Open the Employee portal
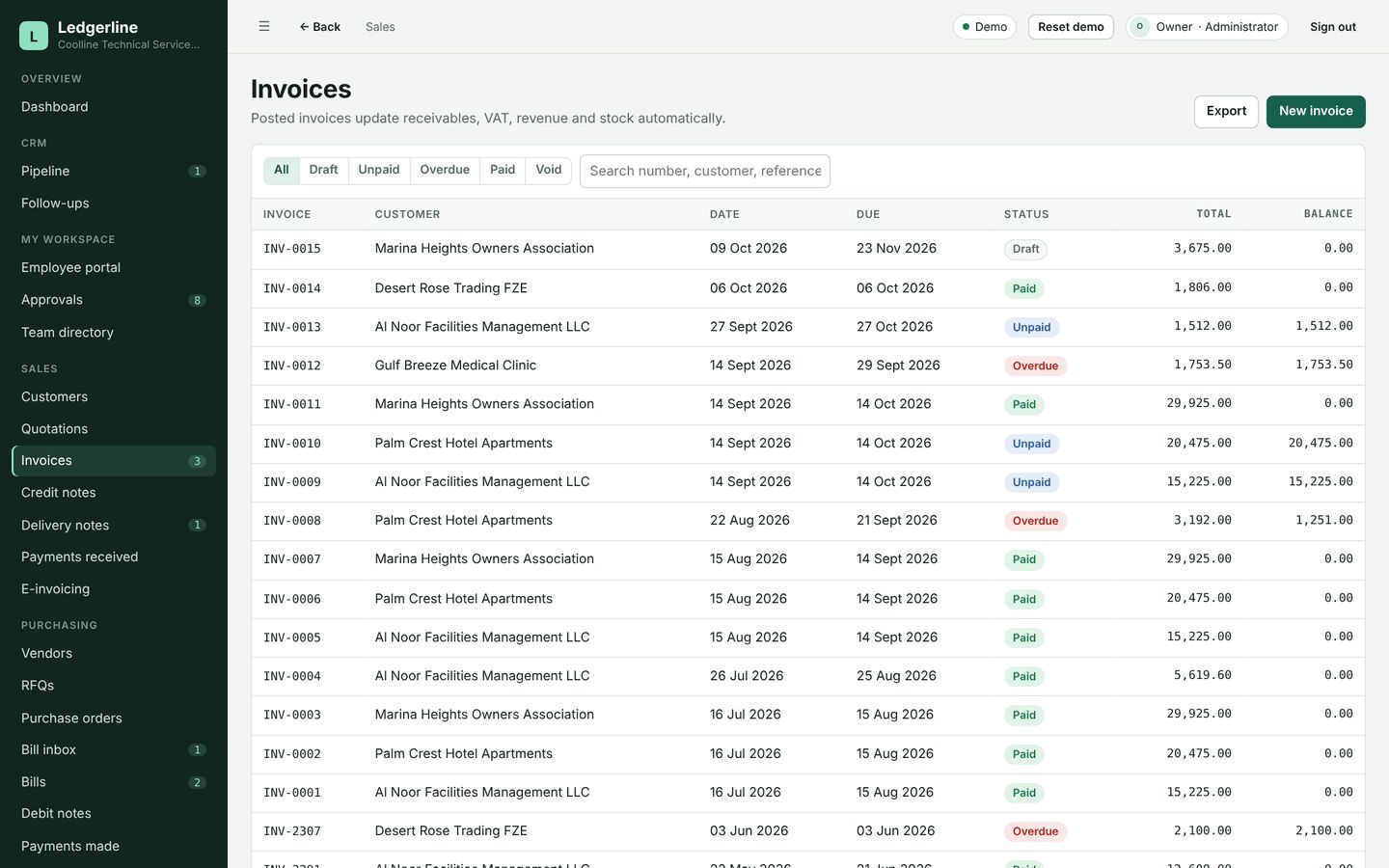The image size is (1389, 868). (114, 268)
